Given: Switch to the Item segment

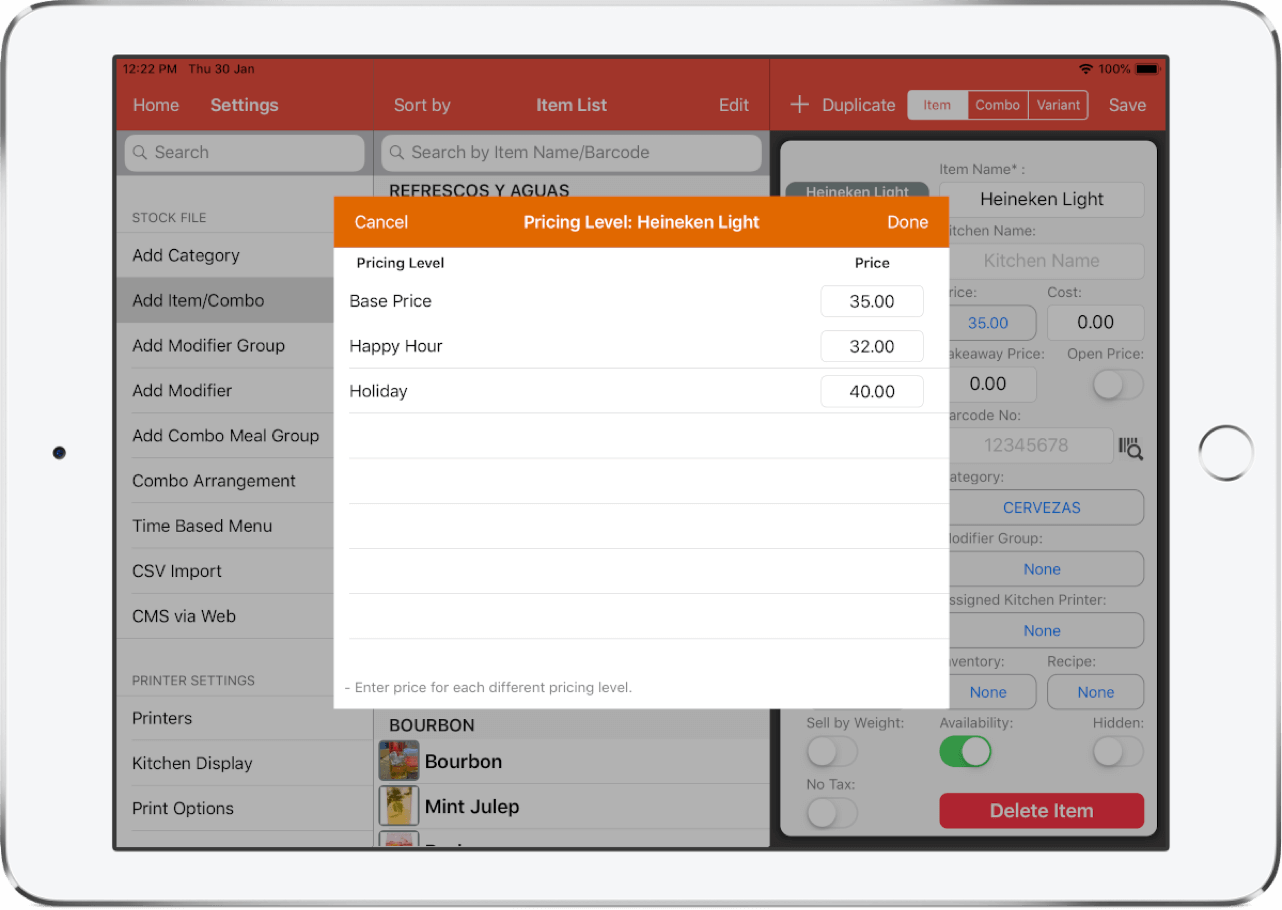Looking at the screenshot, I should tap(937, 105).
